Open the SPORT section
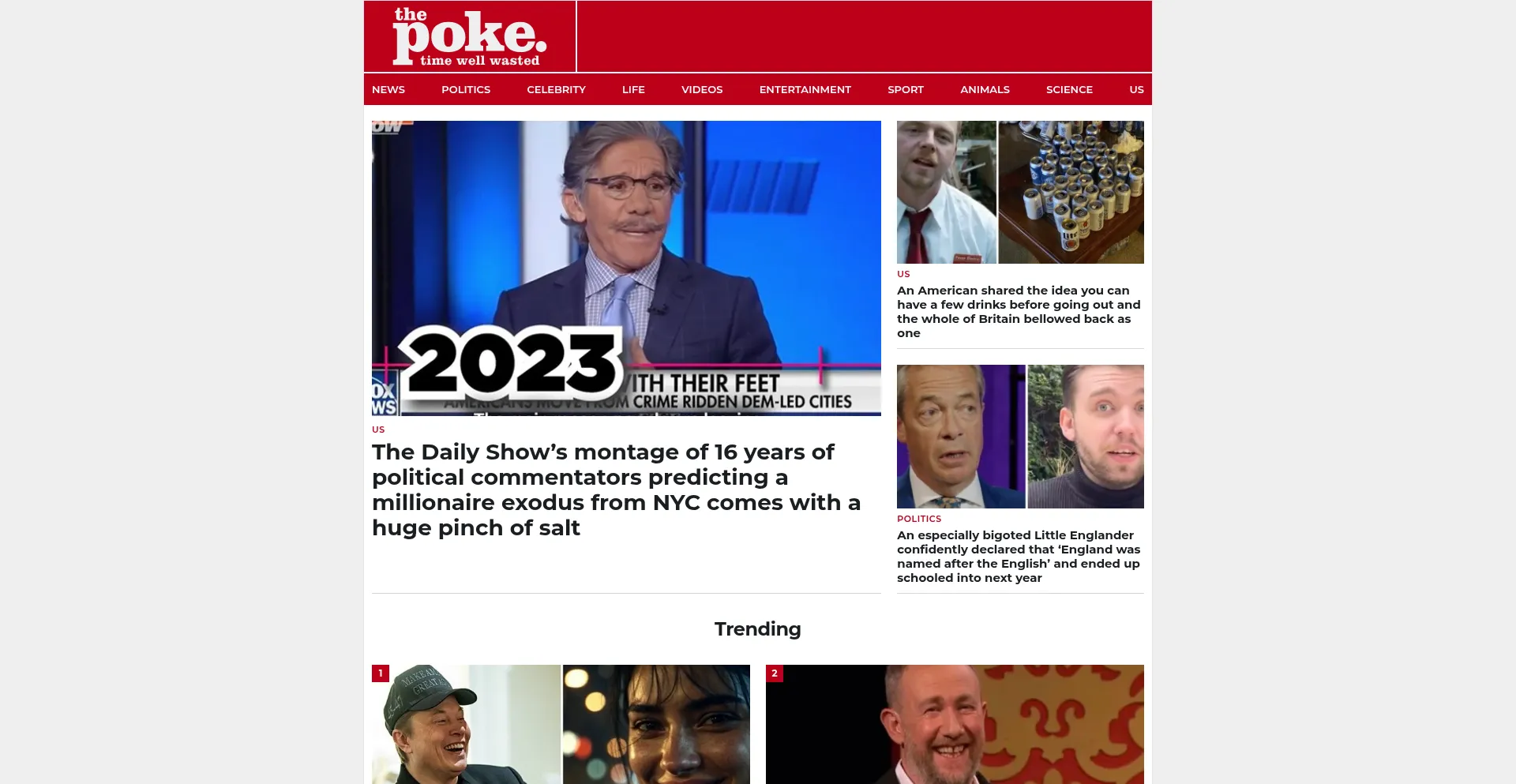 (x=905, y=89)
